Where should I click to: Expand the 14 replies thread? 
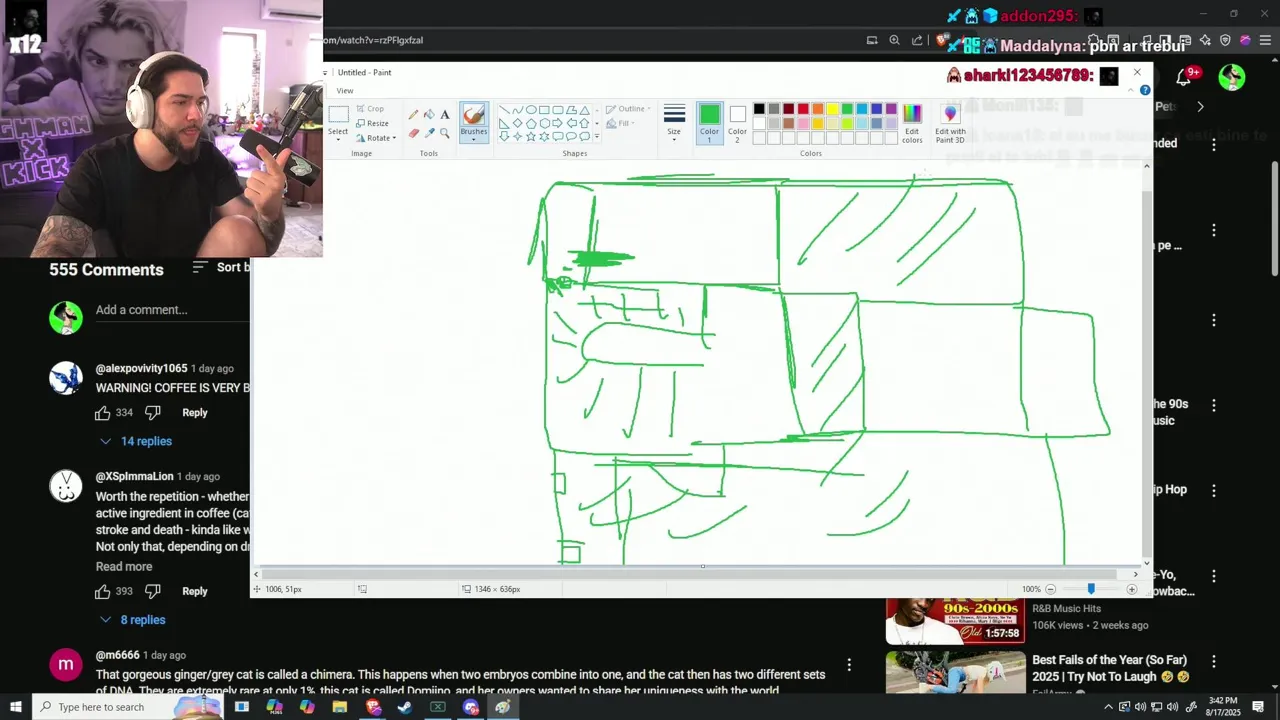pyautogui.click(x=135, y=441)
